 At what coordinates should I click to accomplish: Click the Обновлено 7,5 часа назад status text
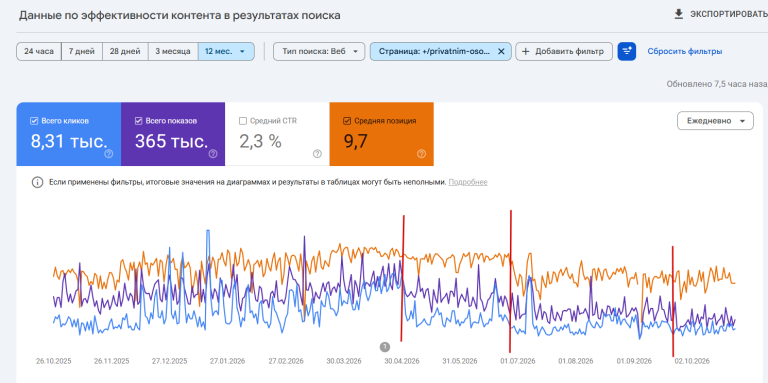717,84
